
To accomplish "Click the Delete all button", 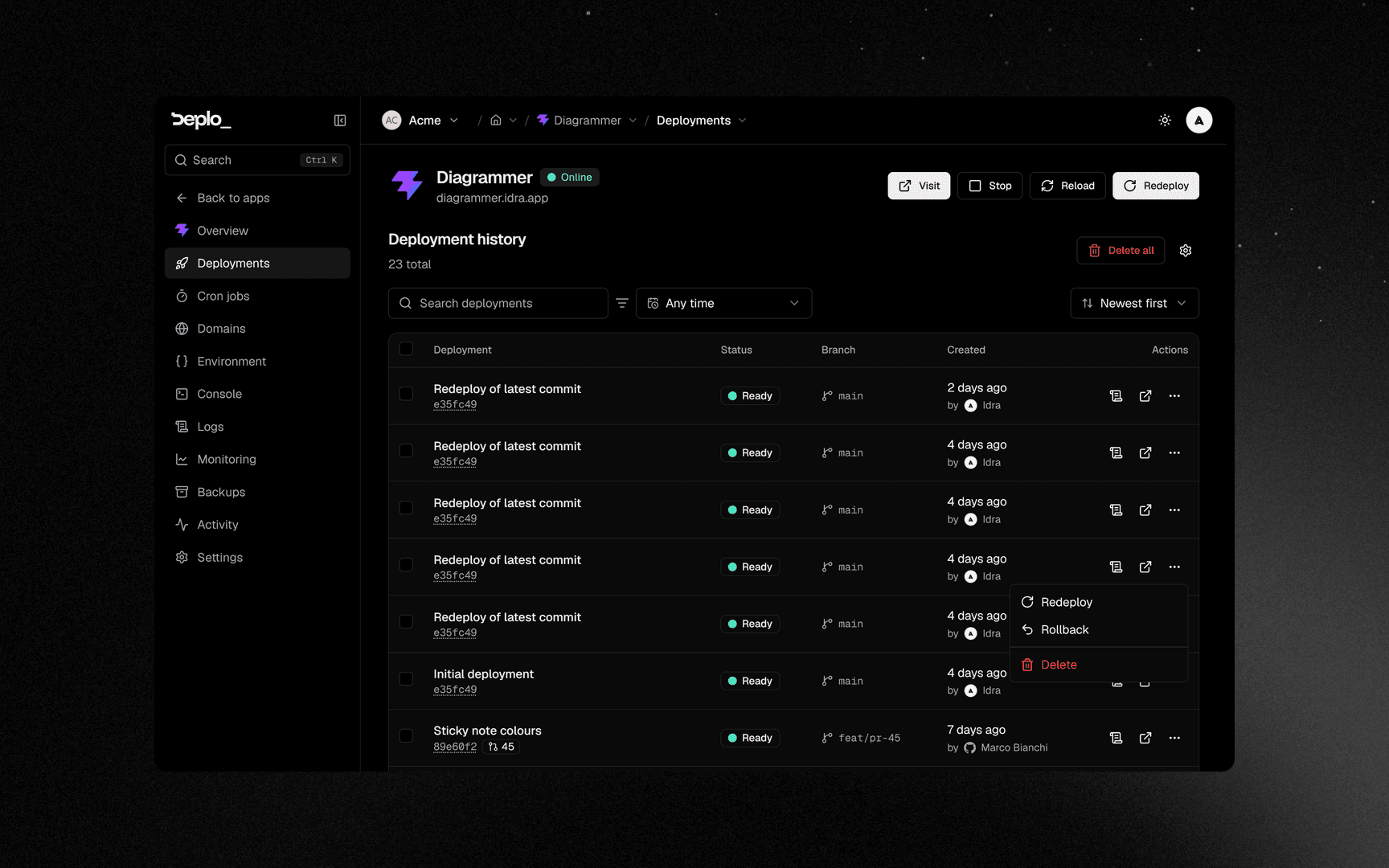I will coord(1121,251).
